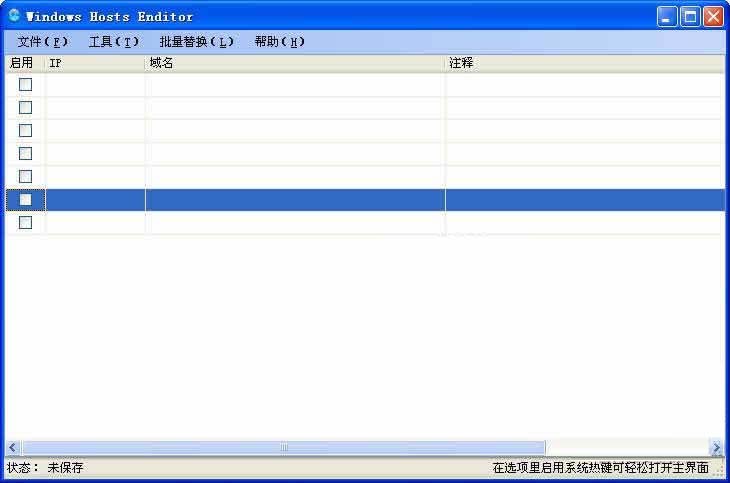Click the 域名 column header

point(295,63)
